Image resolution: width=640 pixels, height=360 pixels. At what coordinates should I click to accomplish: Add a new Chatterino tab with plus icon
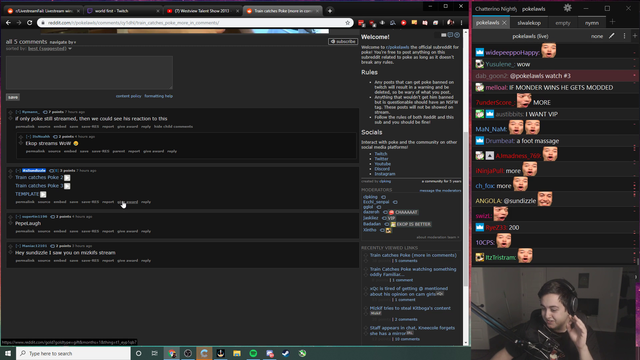click(612, 22)
